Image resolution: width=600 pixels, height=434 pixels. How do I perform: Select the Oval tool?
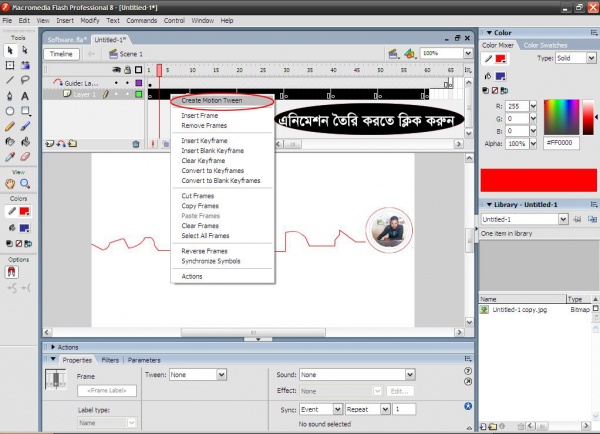point(10,111)
